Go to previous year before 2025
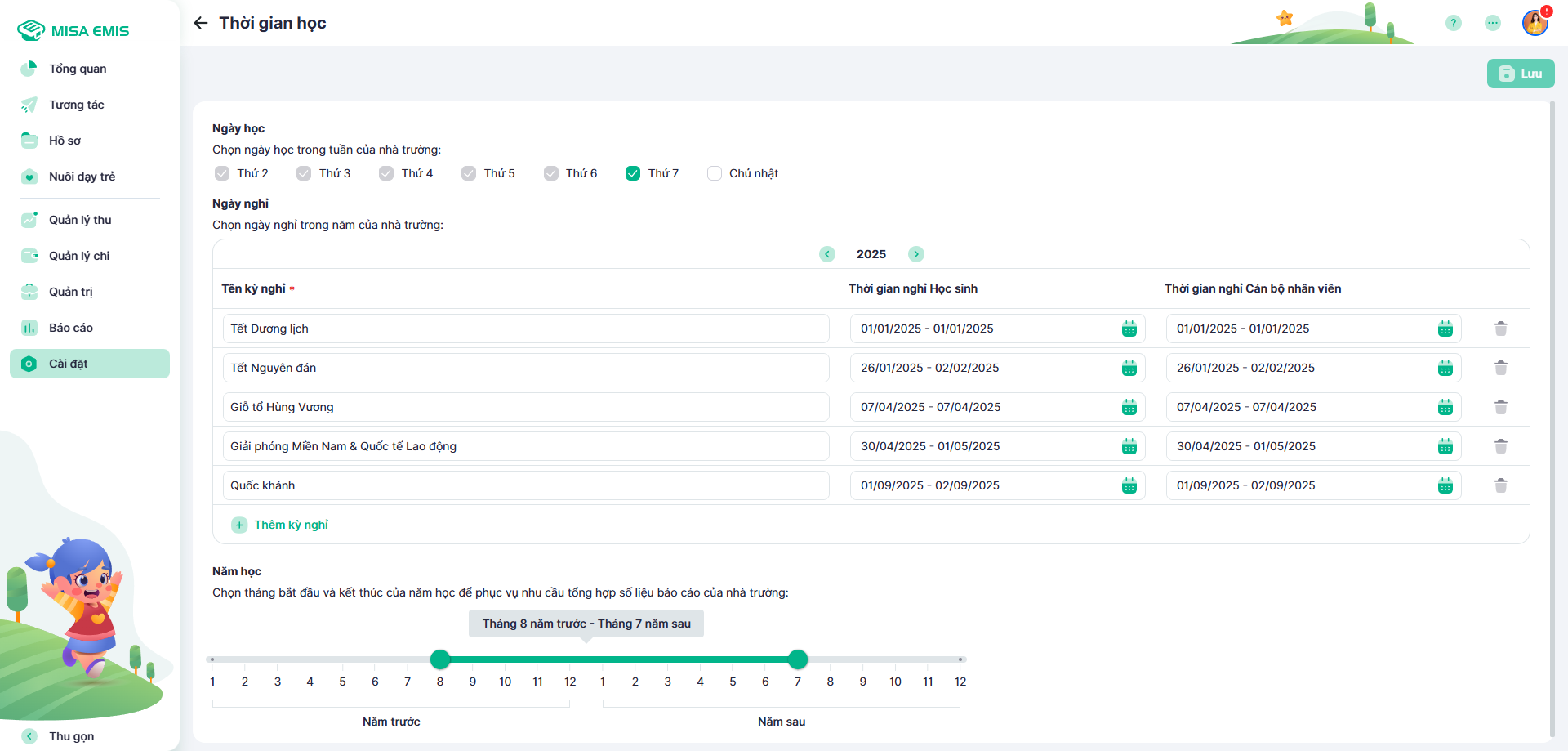 pos(827,254)
